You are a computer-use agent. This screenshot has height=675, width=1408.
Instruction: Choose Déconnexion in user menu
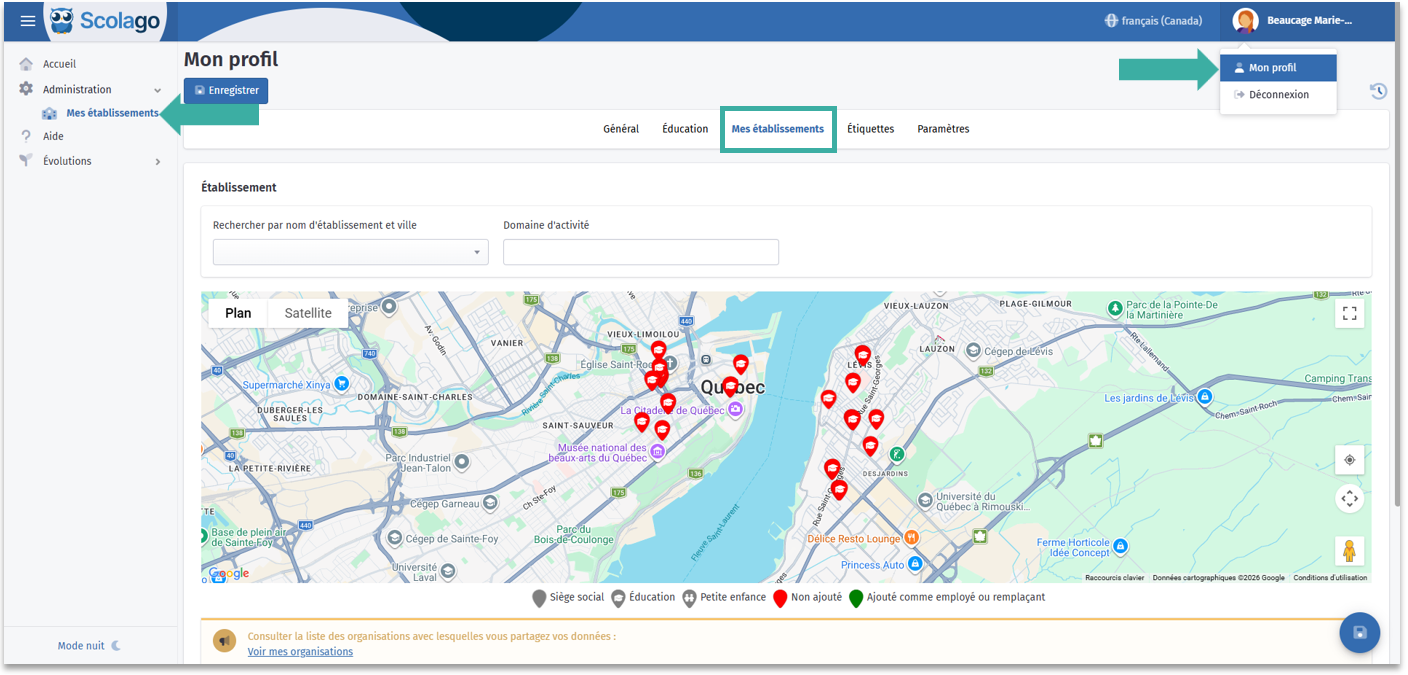click(1278, 95)
